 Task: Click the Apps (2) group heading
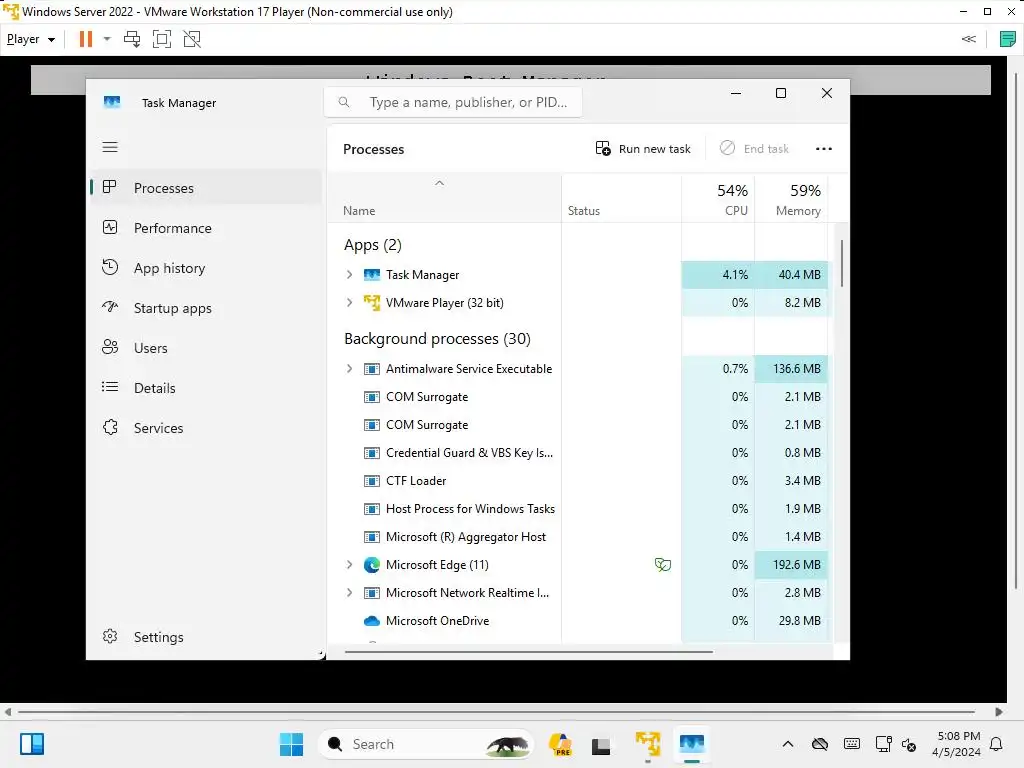point(373,245)
